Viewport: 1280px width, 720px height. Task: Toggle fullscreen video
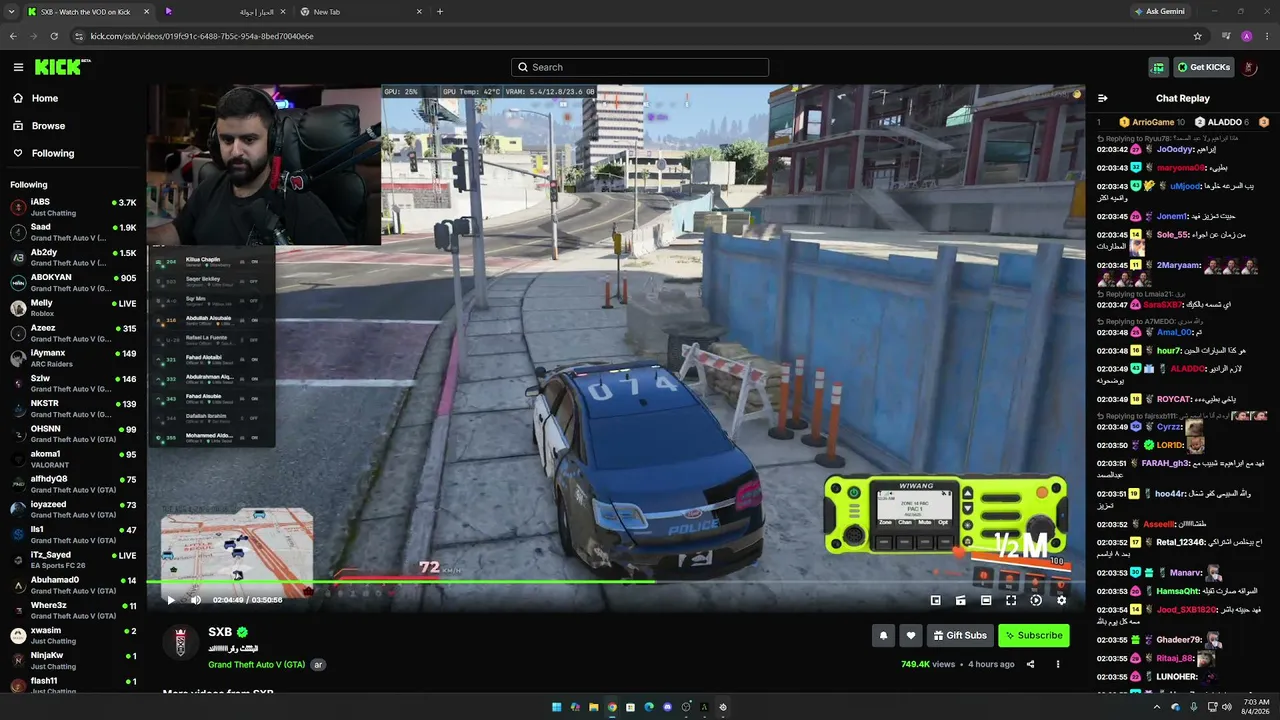[x=1011, y=600]
